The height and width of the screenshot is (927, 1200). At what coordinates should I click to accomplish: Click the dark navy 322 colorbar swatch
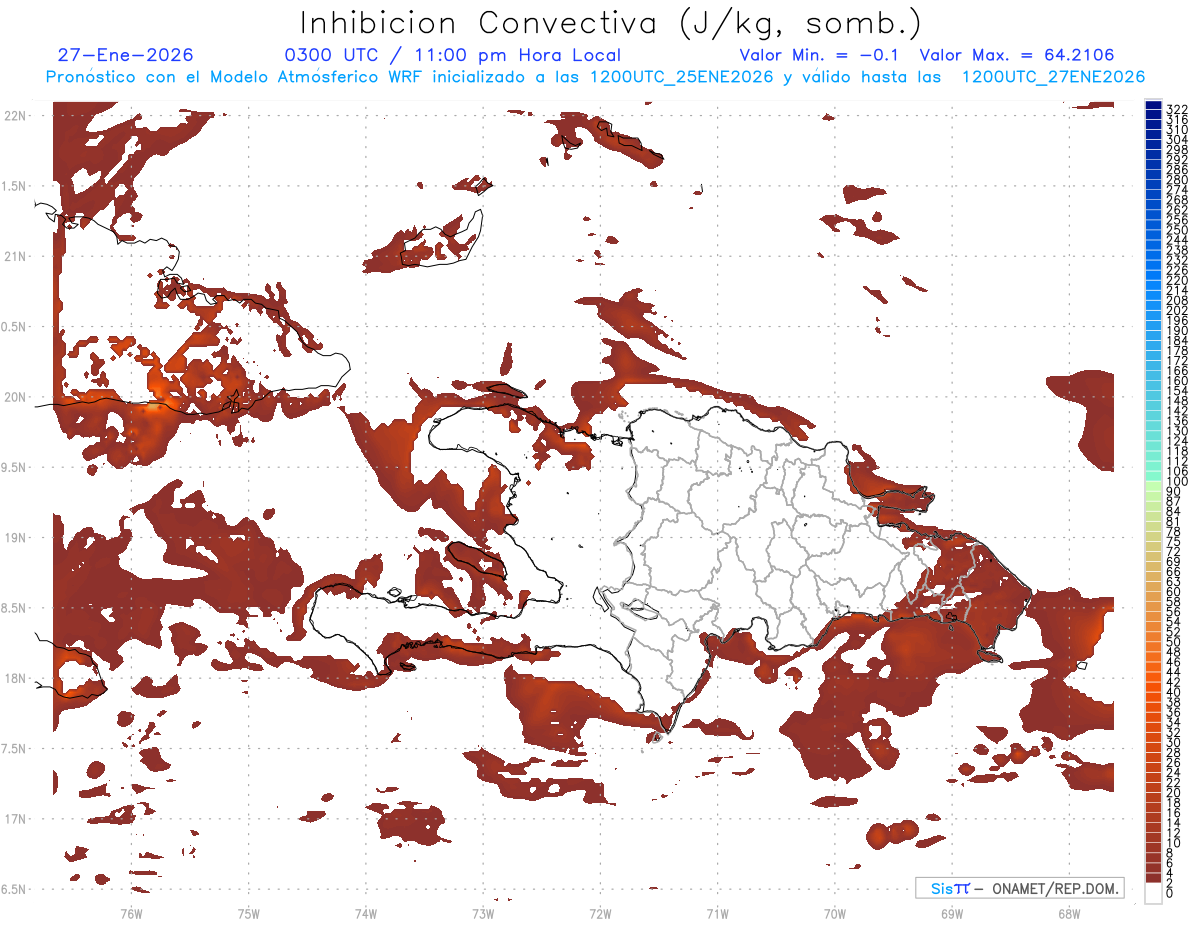1154,106
